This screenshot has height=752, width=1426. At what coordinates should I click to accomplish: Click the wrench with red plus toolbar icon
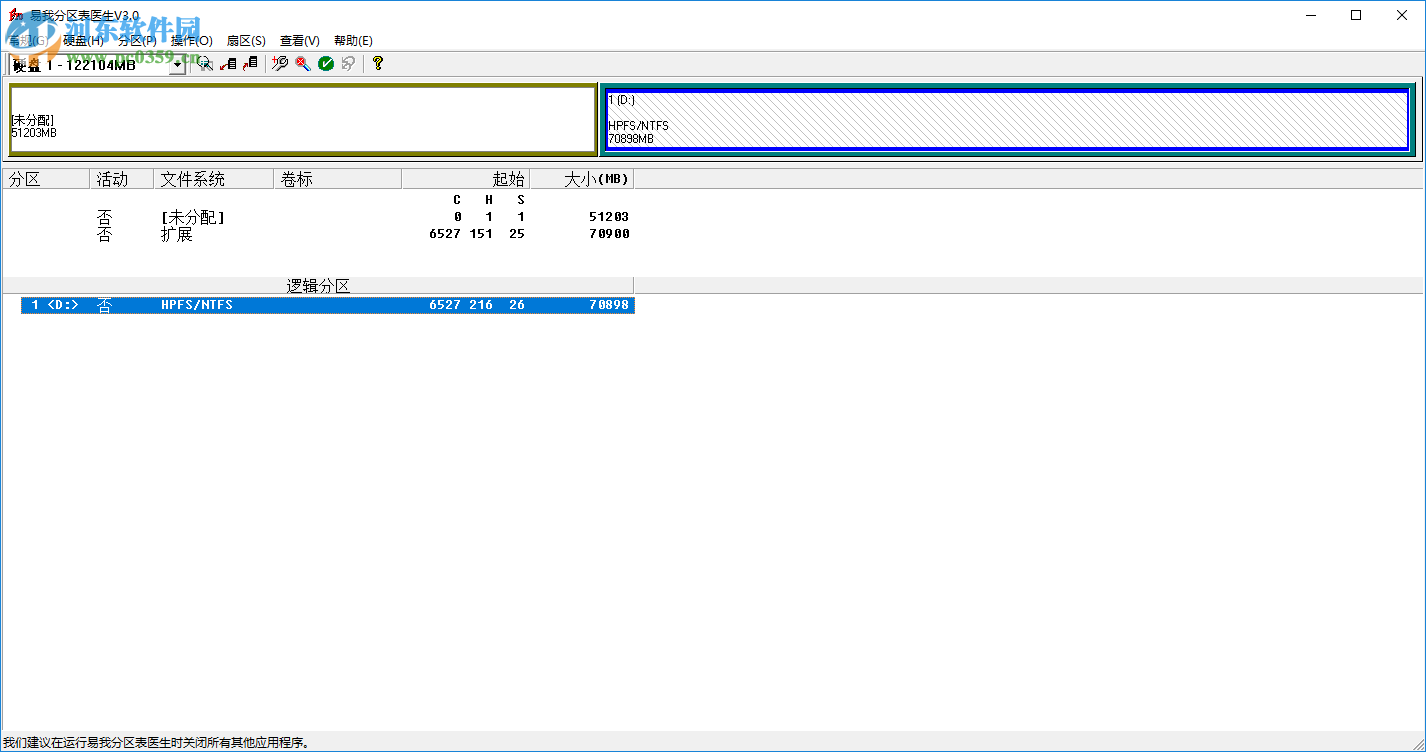(280, 63)
